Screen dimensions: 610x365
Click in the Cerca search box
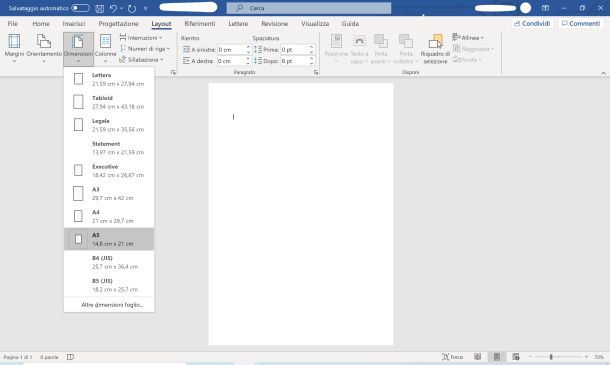pos(309,8)
